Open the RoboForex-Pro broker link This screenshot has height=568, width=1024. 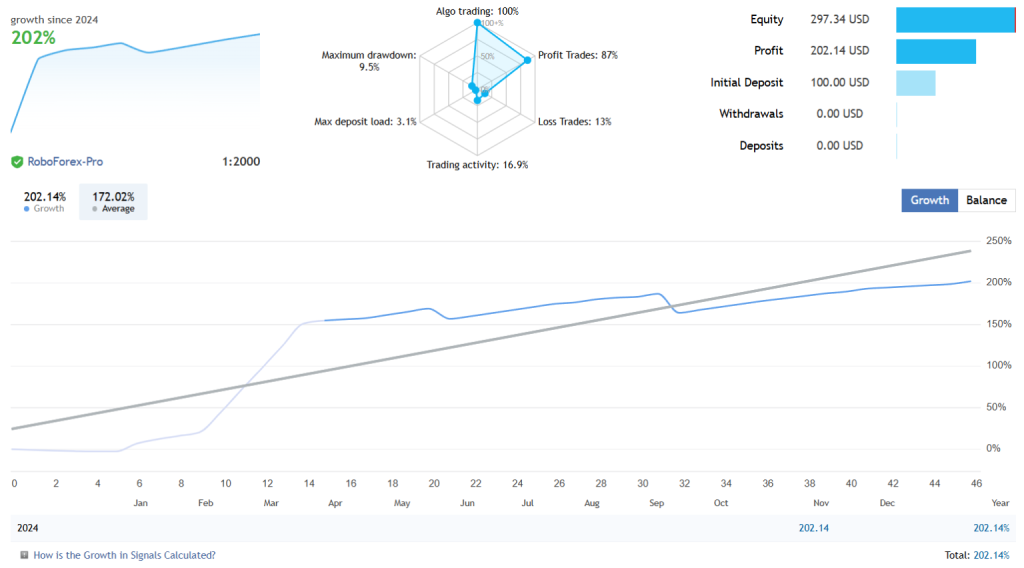tap(65, 161)
